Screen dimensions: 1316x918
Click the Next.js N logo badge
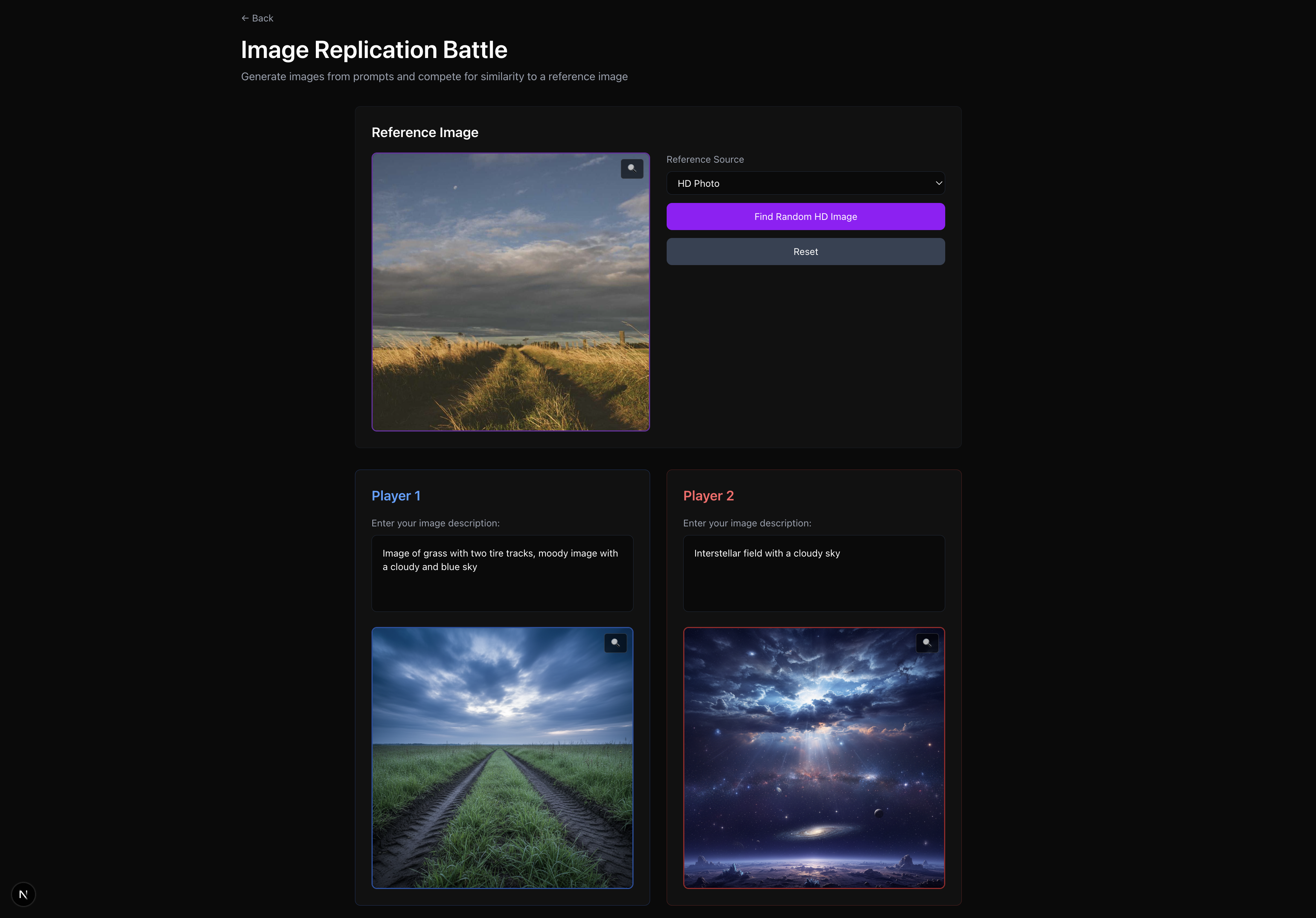(x=23, y=894)
